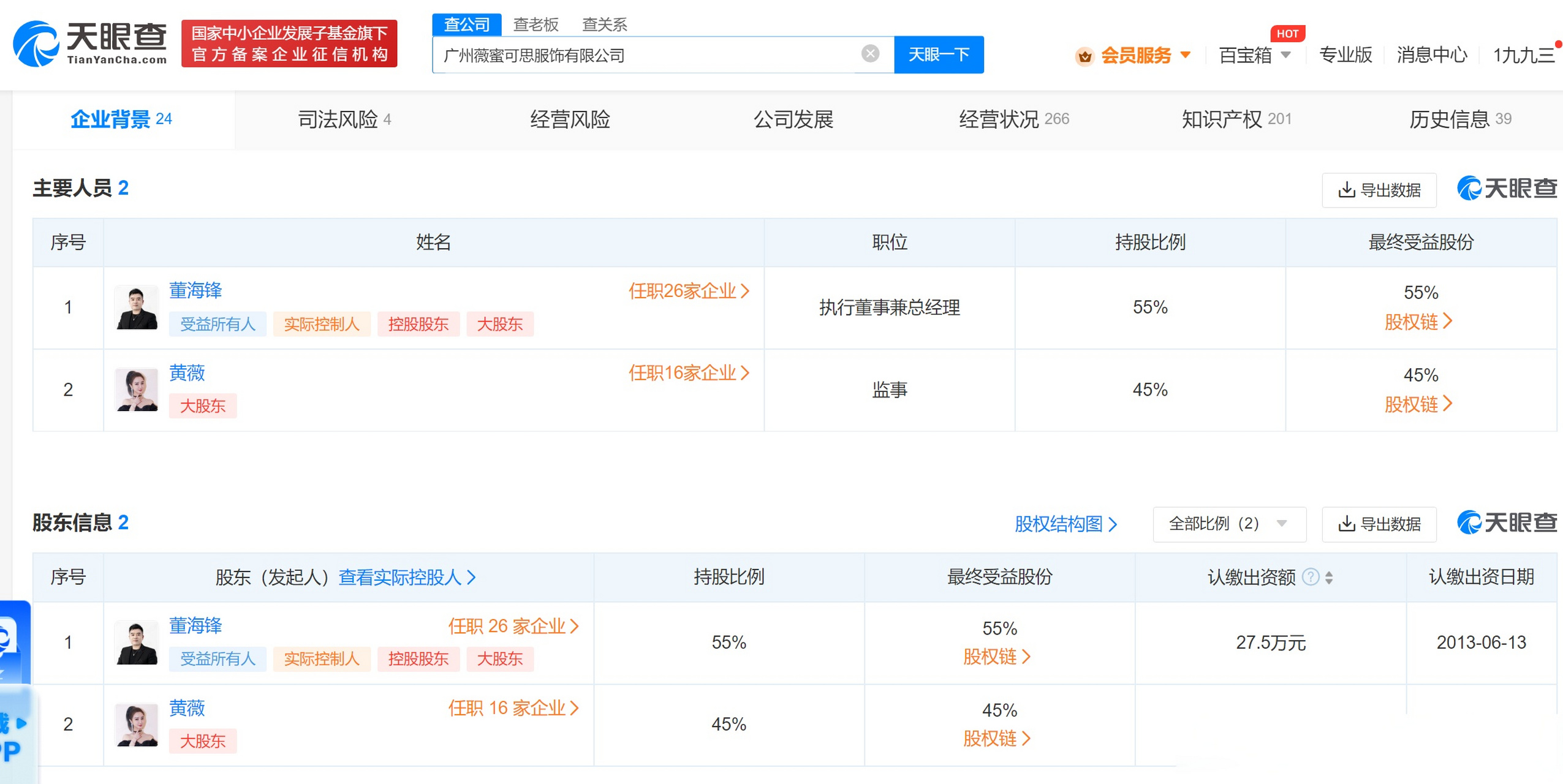Select the 查老板 search tab

[536, 24]
